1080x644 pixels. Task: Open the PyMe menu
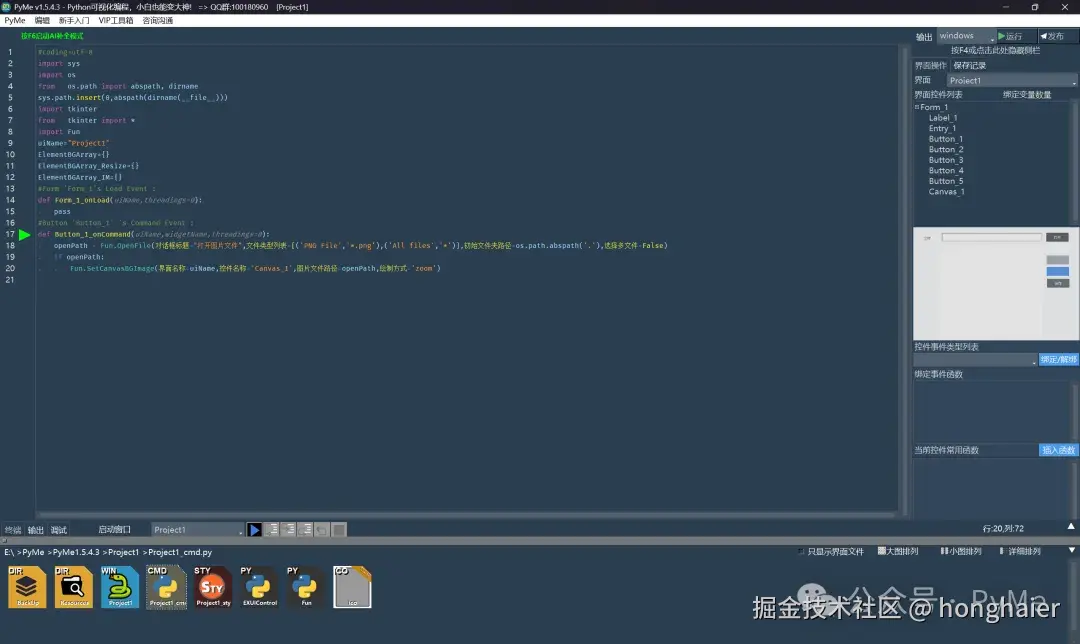14,21
